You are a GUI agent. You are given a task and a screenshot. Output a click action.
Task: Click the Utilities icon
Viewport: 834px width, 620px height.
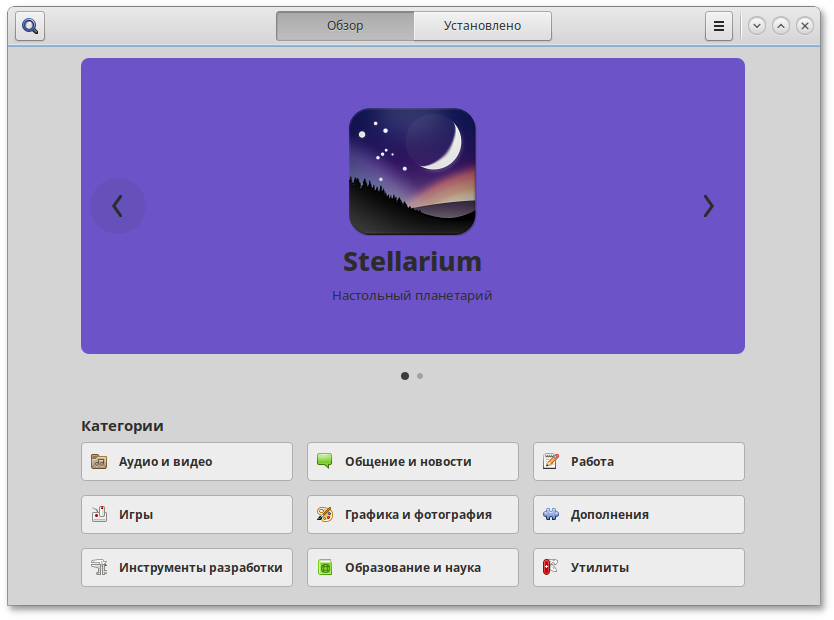[x=551, y=567]
